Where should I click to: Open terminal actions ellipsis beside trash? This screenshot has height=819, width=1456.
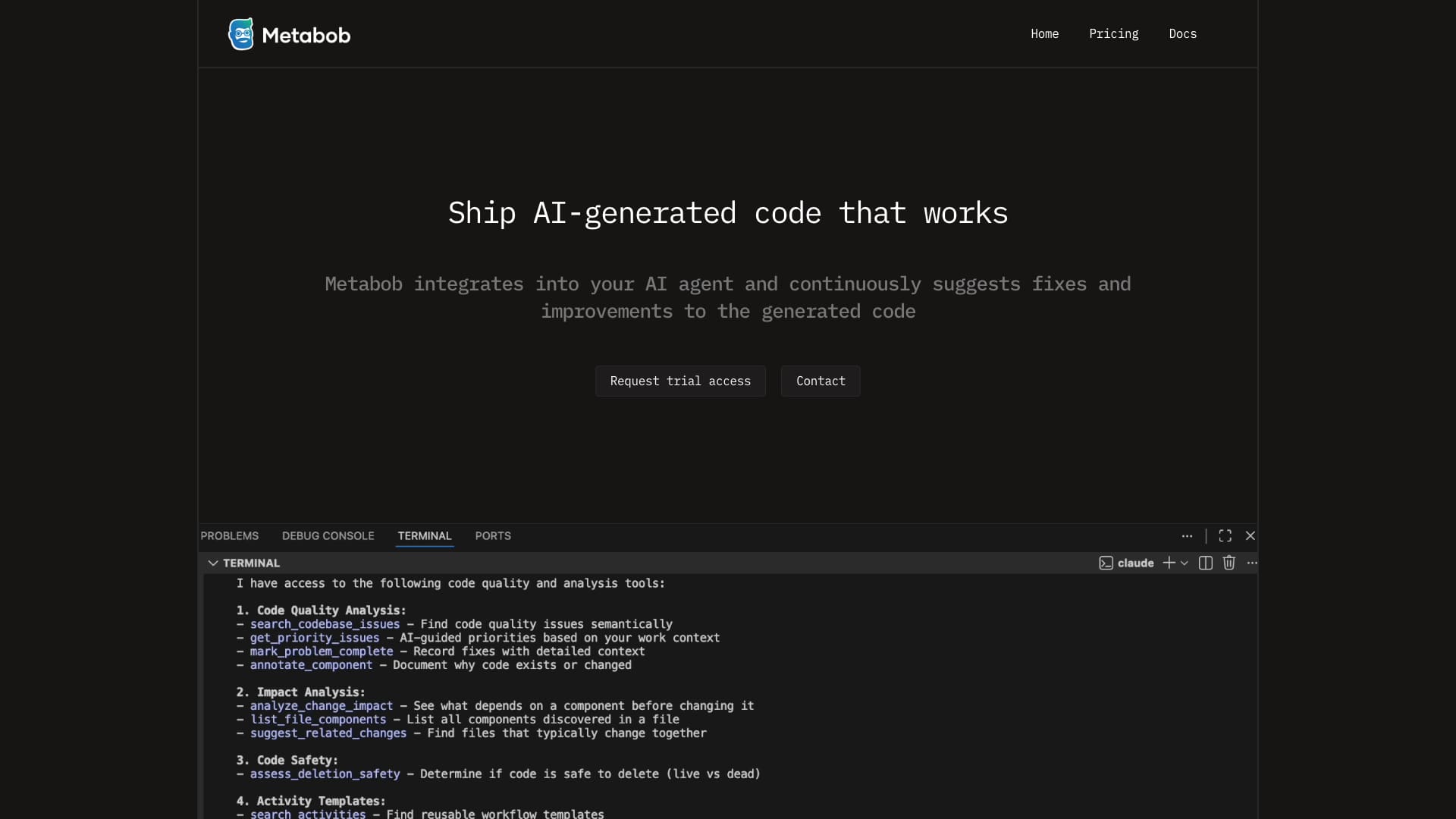tap(1252, 563)
